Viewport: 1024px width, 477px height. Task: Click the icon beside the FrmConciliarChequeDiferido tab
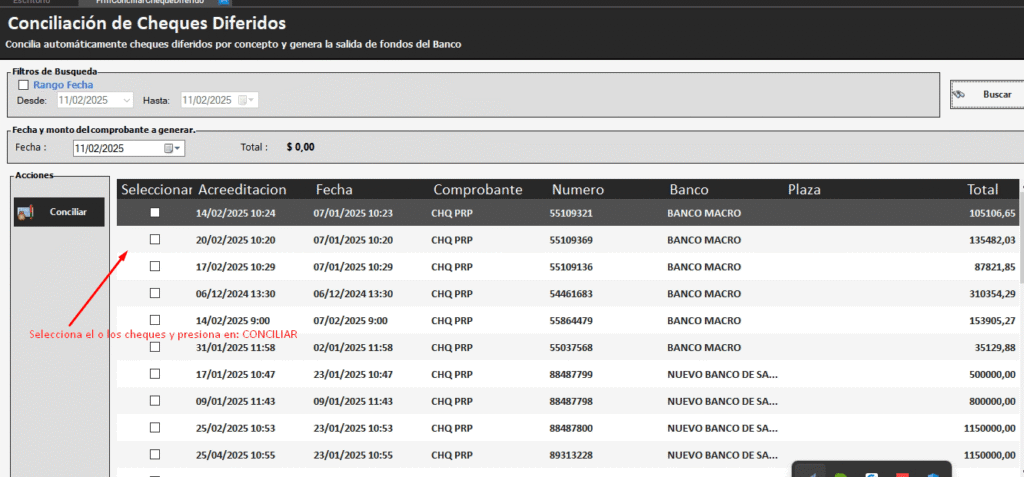(x=224, y=2)
